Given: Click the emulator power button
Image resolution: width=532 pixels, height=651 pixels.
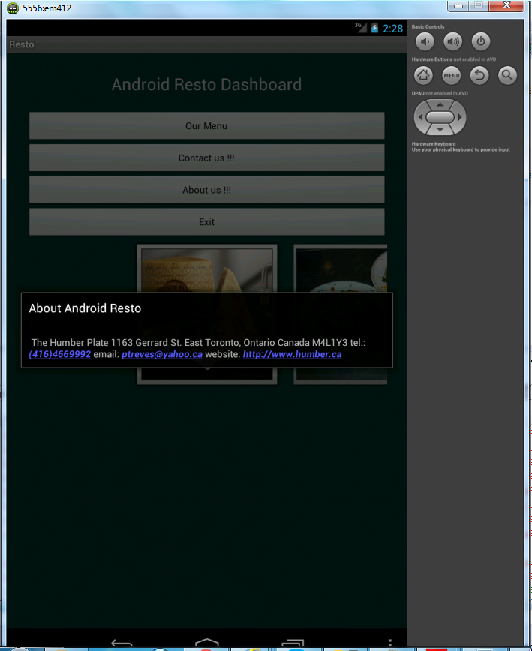Looking at the screenshot, I should [481, 41].
